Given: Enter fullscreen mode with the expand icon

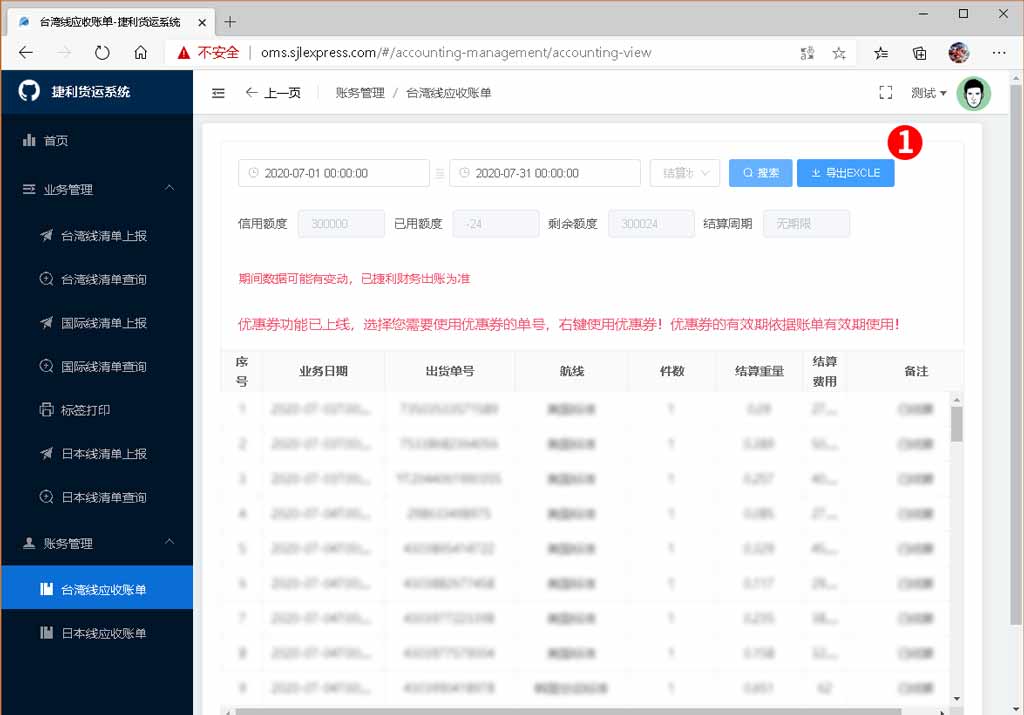Looking at the screenshot, I should pyautogui.click(x=886, y=93).
